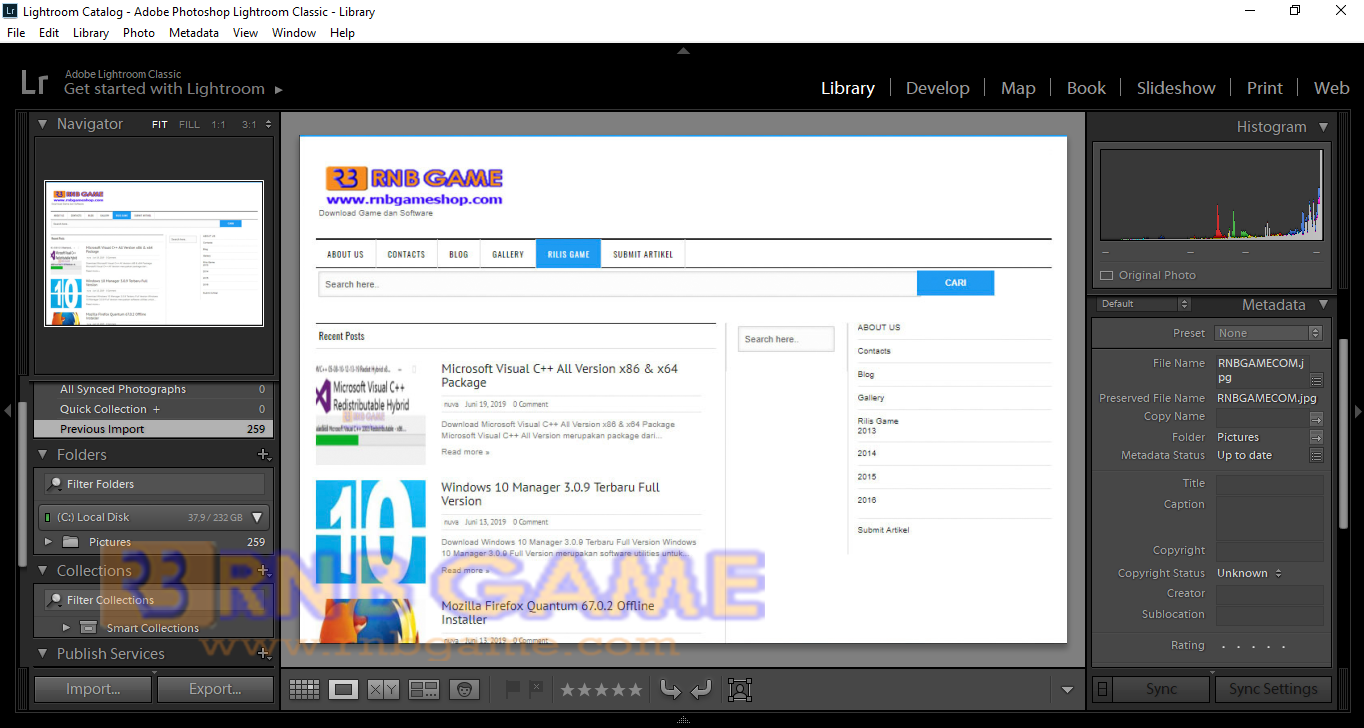The width and height of the screenshot is (1364, 728).
Task: Select Quick Collection row
Action: pyautogui.click(x=153, y=409)
